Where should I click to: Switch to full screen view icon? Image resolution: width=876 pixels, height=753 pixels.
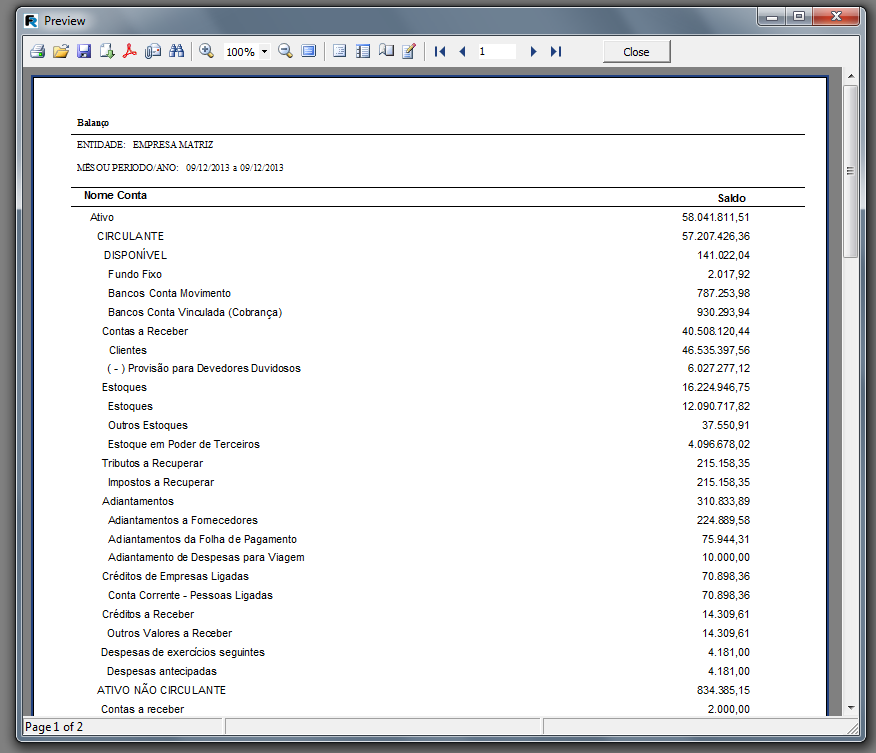tap(308, 51)
